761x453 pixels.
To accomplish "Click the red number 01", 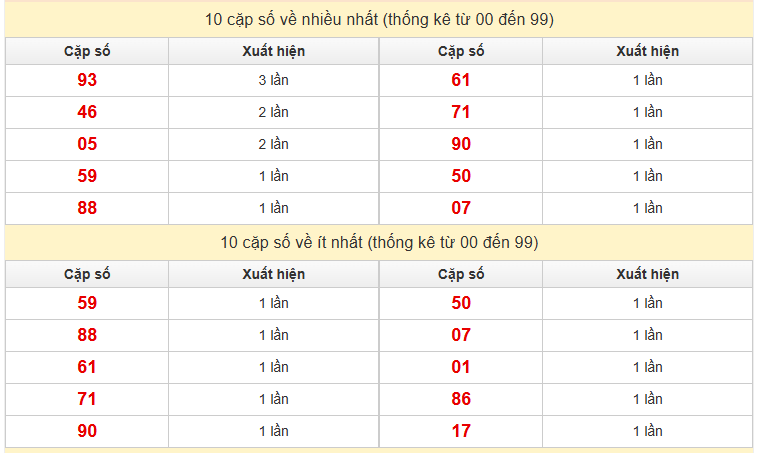I will (461, 367).
